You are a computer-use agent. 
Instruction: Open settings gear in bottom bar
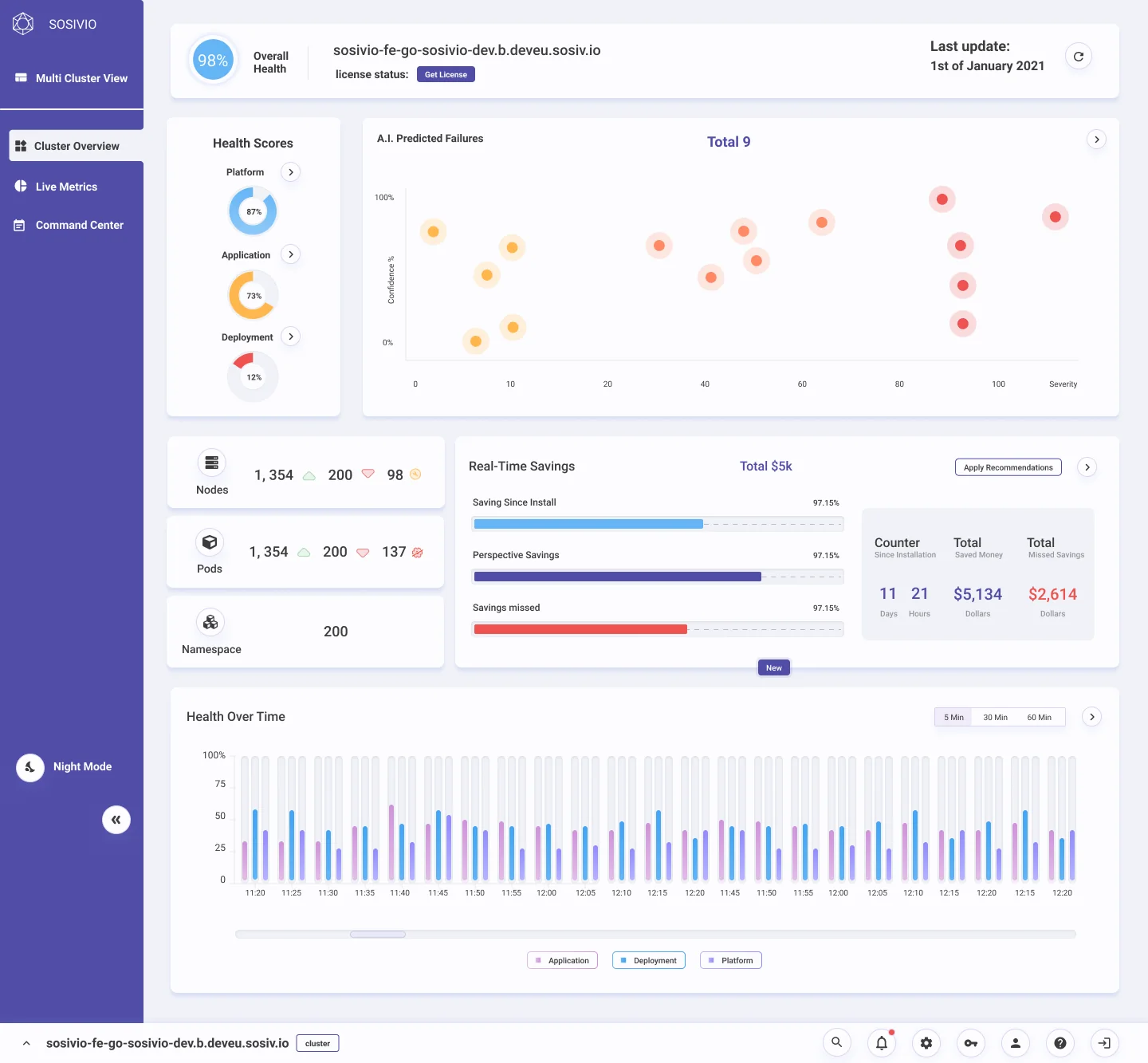926,1042
